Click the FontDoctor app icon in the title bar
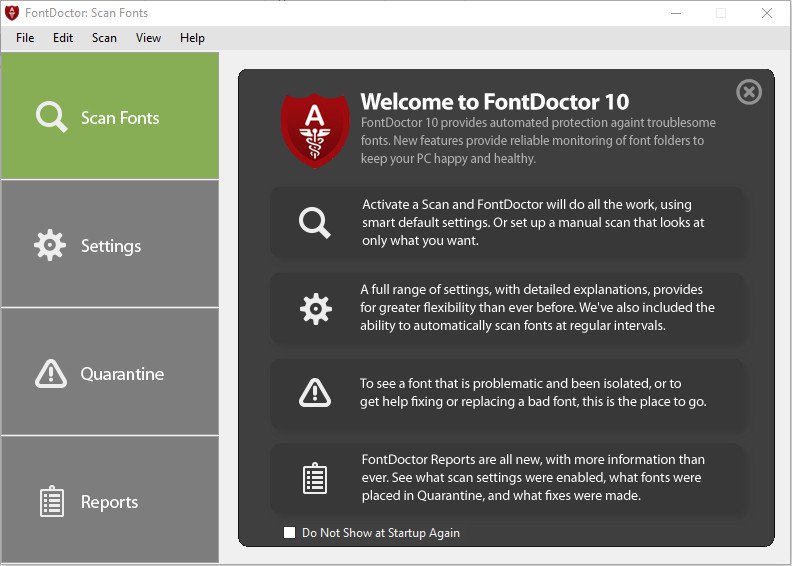The image size is (792, 566). (x=12, y=13)
